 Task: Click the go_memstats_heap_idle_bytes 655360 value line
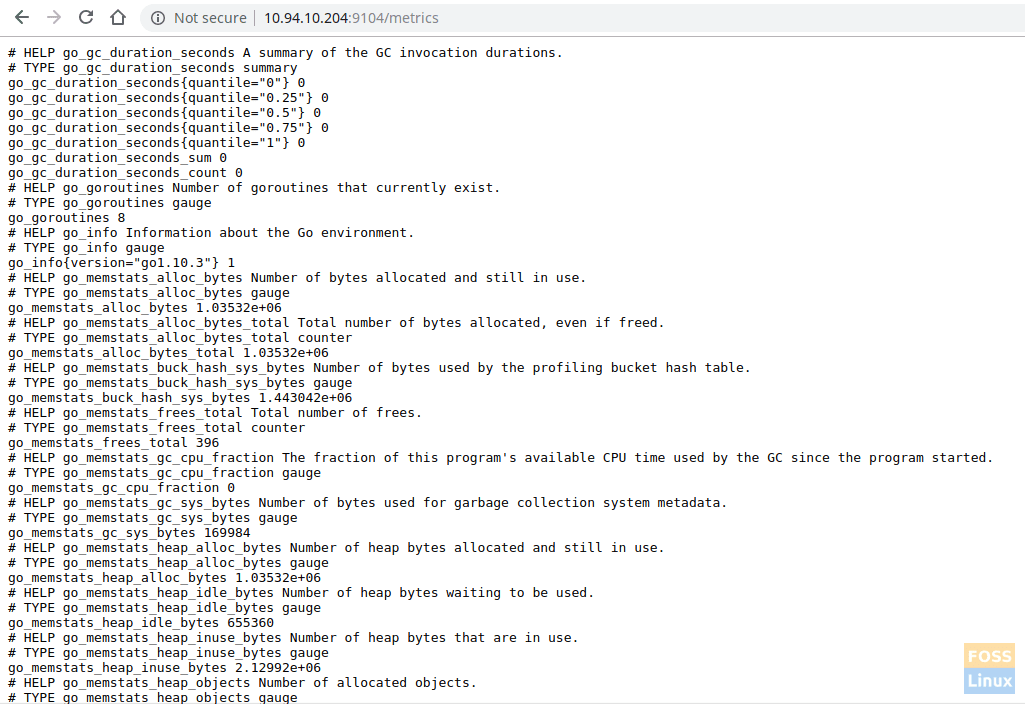pos(141,623)
